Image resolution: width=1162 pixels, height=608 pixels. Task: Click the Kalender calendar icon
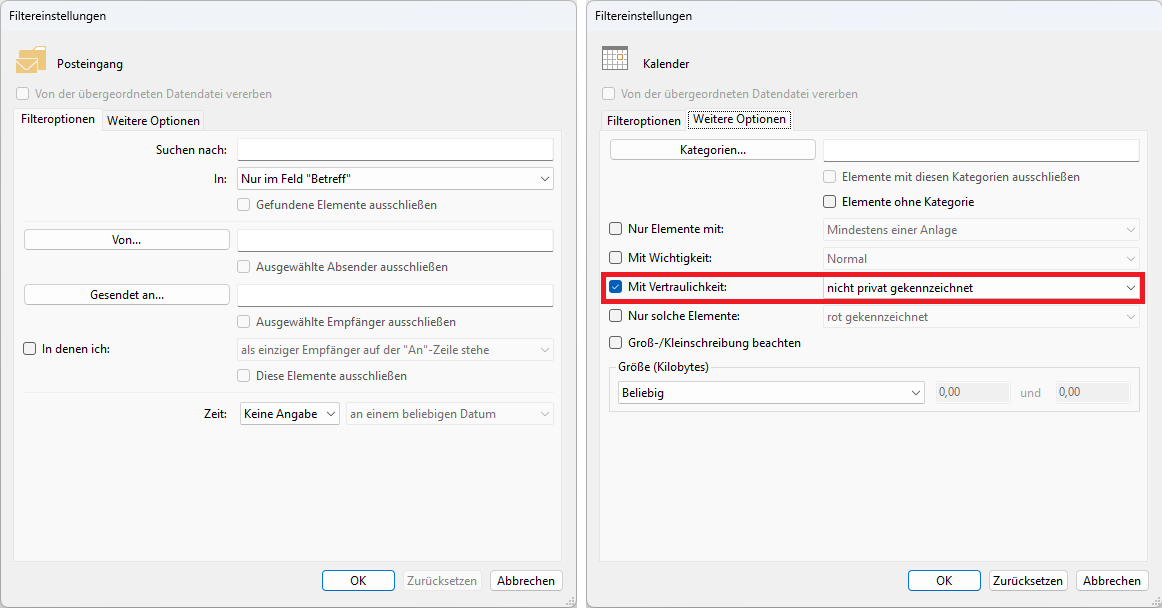click(615, 59)
